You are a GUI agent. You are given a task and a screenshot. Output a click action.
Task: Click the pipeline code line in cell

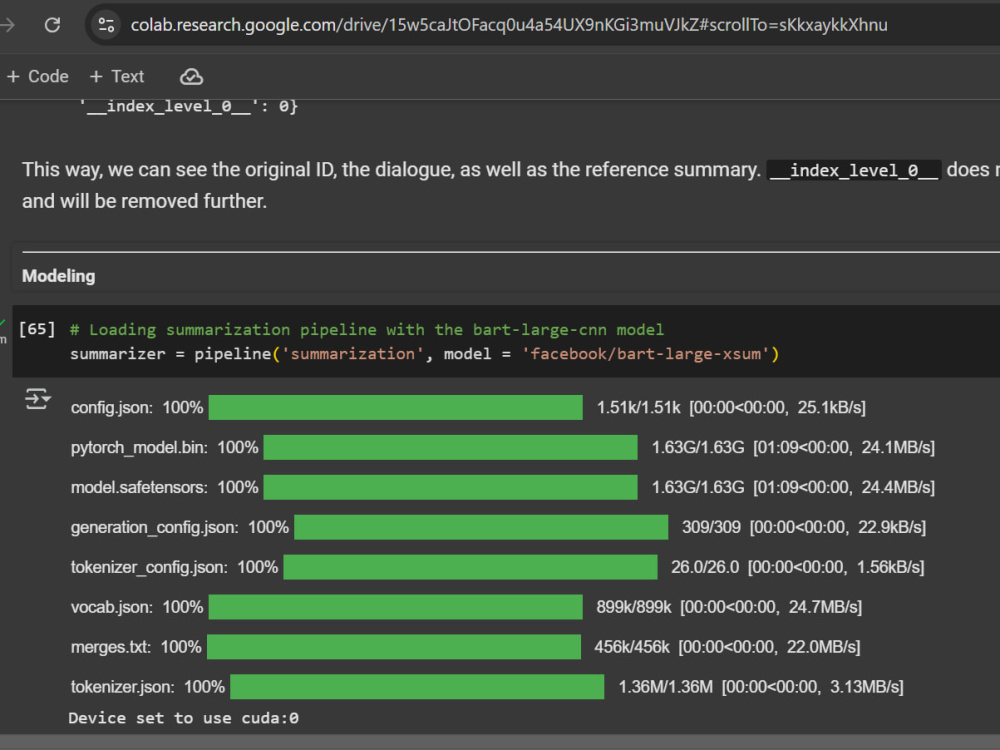[424, 354]
